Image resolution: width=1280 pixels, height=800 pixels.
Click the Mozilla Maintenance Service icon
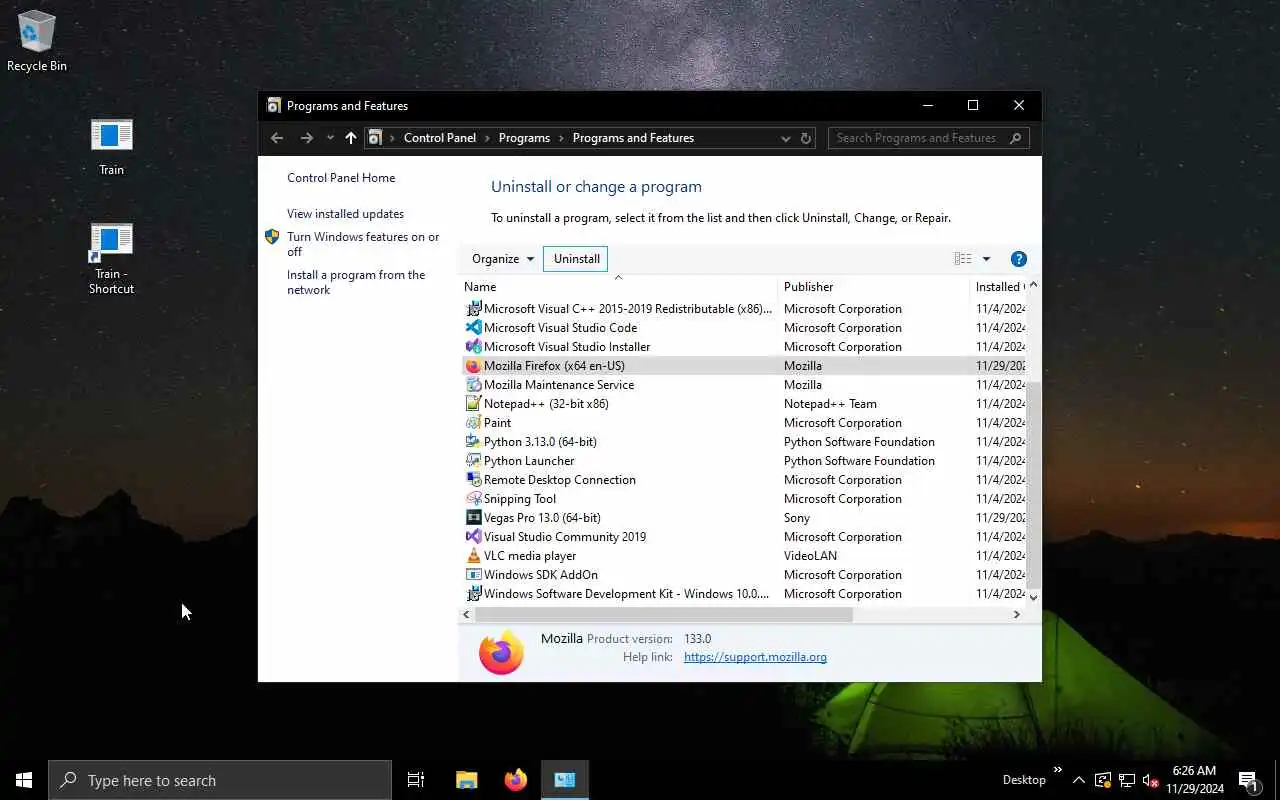[474, 385]
